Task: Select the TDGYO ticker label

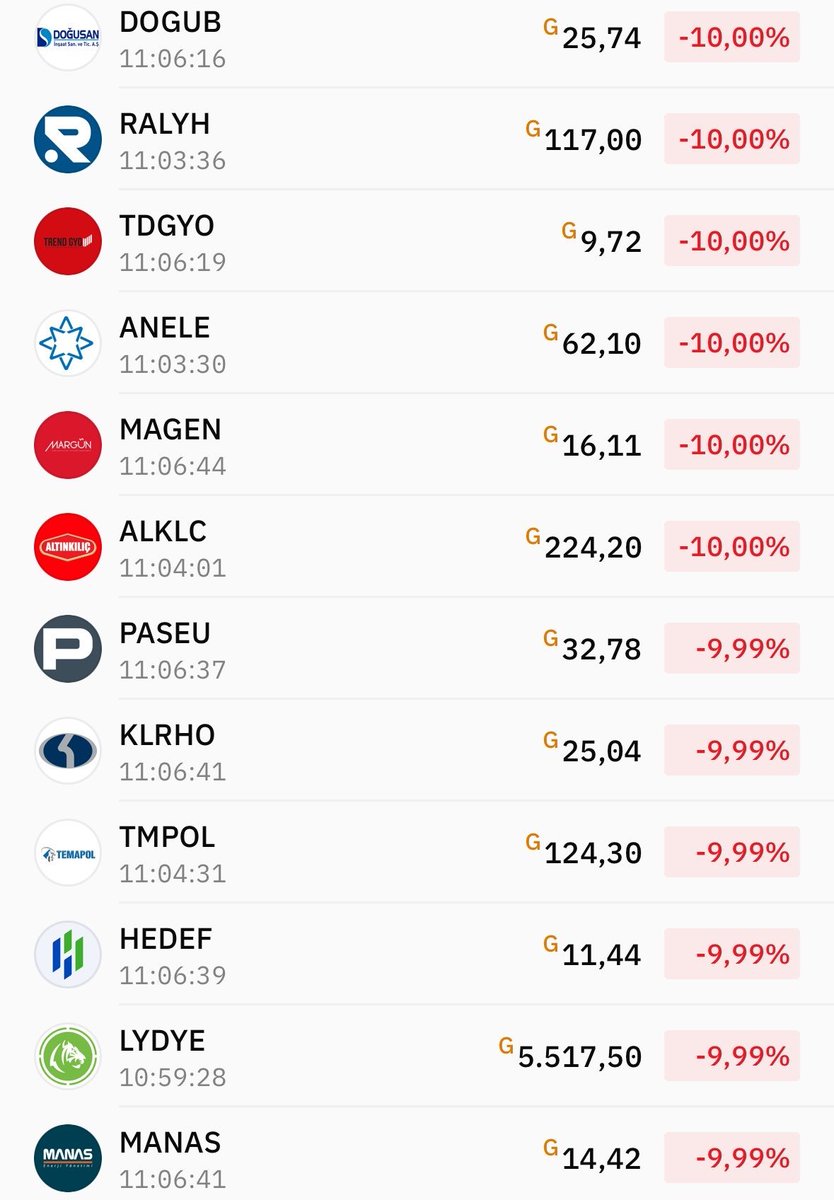Action: point(167,226)
